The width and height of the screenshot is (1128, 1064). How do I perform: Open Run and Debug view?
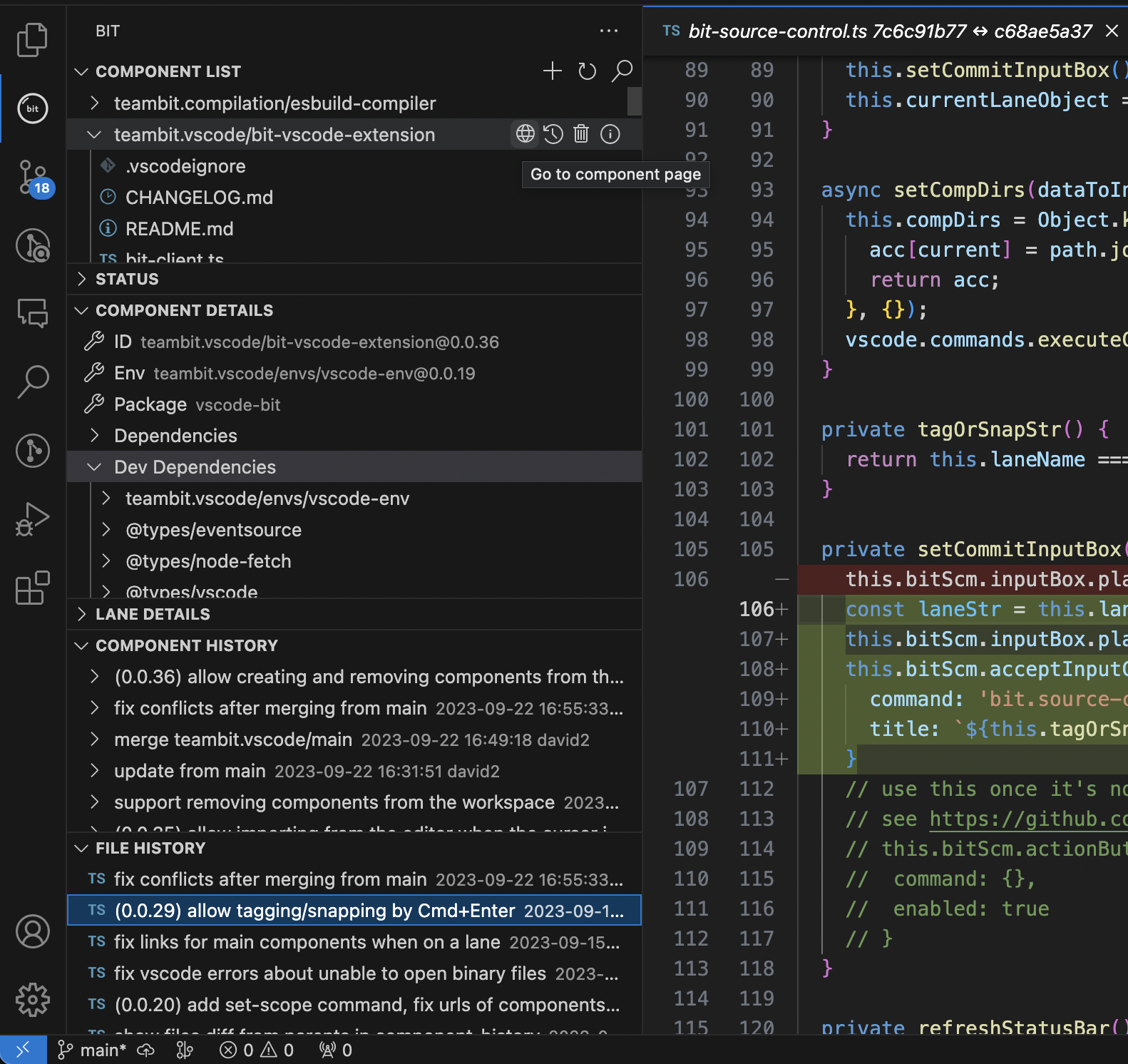(33, 519)
